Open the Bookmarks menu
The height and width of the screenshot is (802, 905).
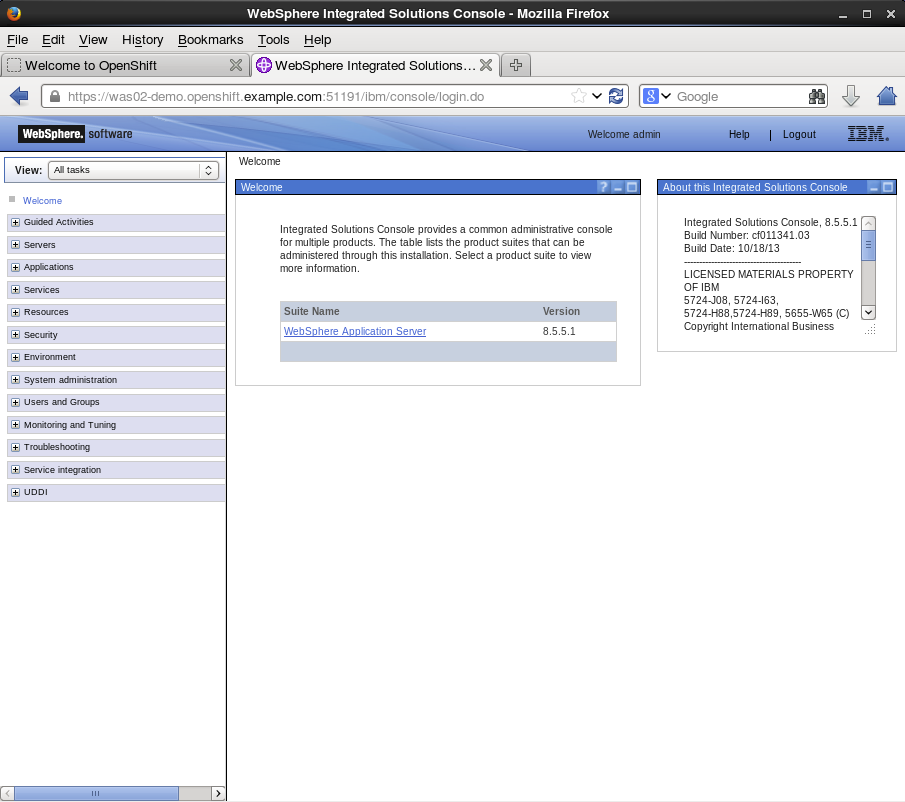pos(211,40)
